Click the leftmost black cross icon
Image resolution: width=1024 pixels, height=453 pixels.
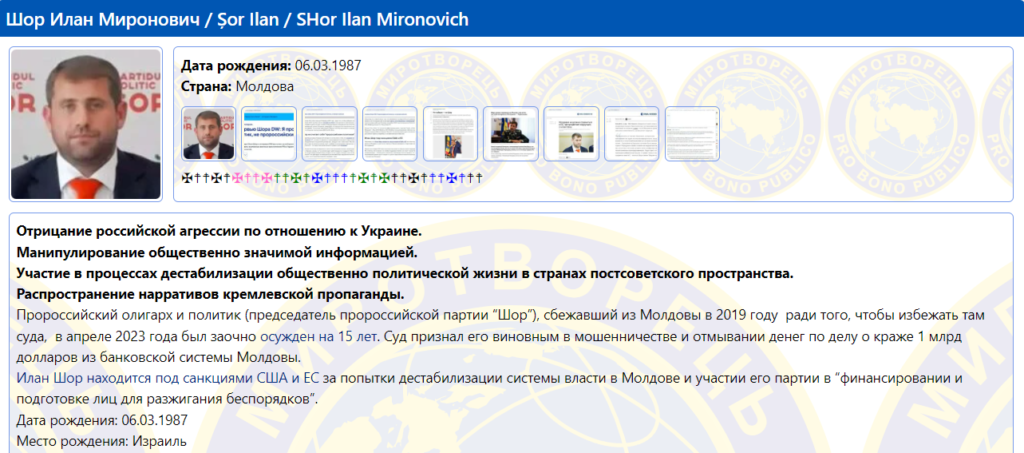(x=186, y=178)
